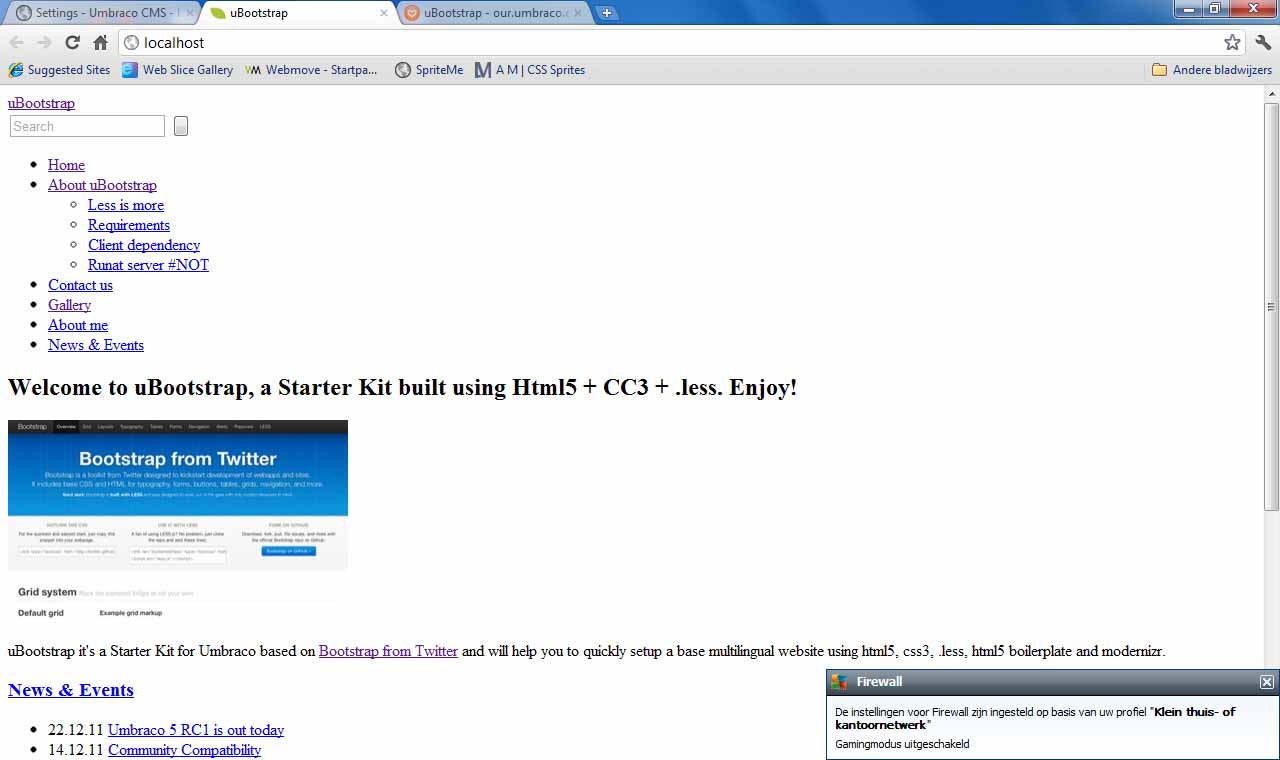Viewport: 1280px width, 760px height.
Task: Click the browser forward arrow
Action: pos(44,42)
